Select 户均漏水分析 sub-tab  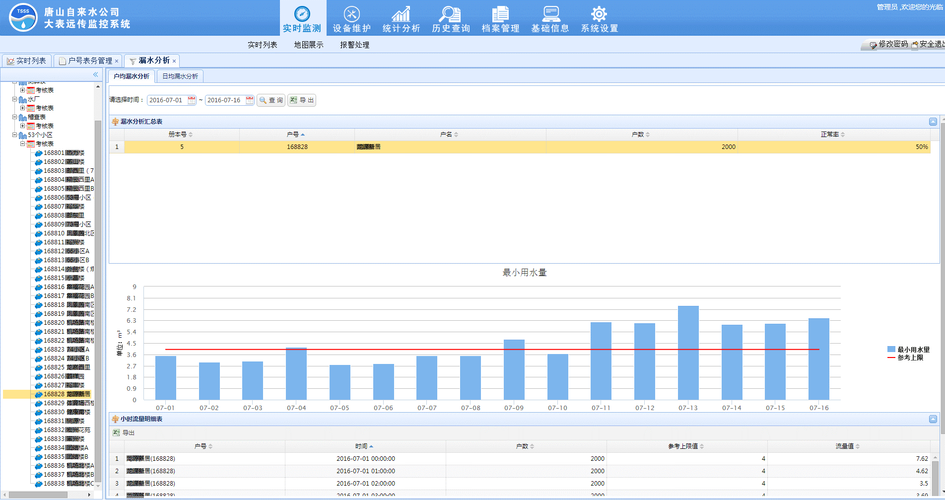pos(131,77)
